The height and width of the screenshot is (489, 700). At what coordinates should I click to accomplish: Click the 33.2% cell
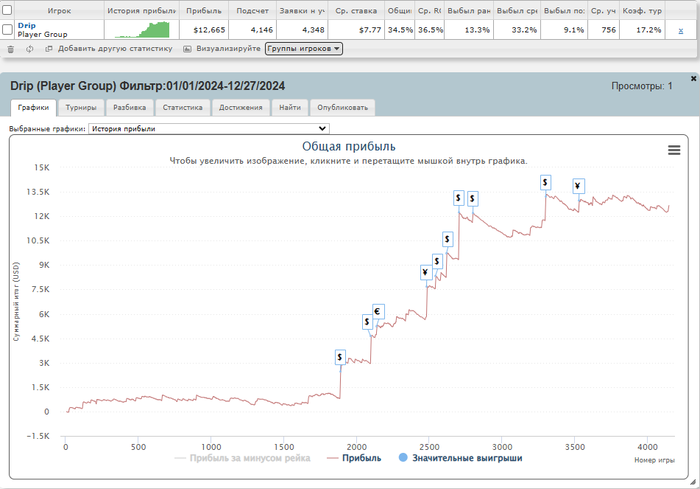click(524, 30)
